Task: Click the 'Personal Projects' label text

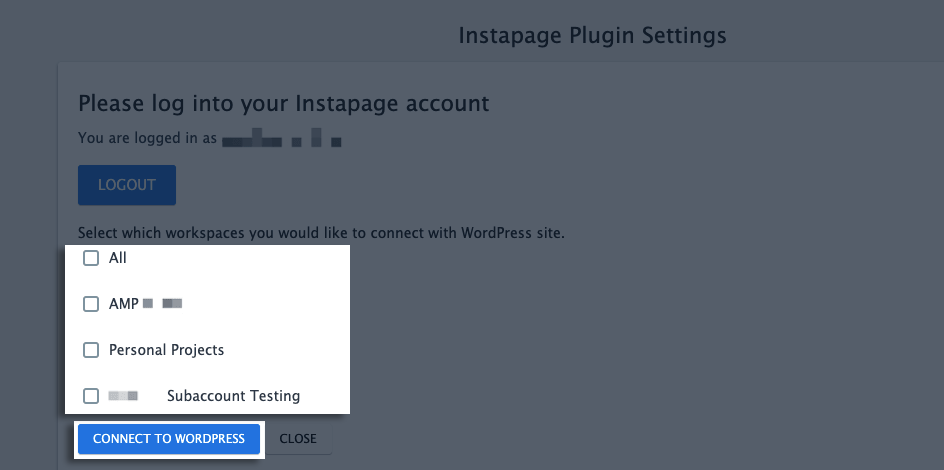Action: coord(166,350)
